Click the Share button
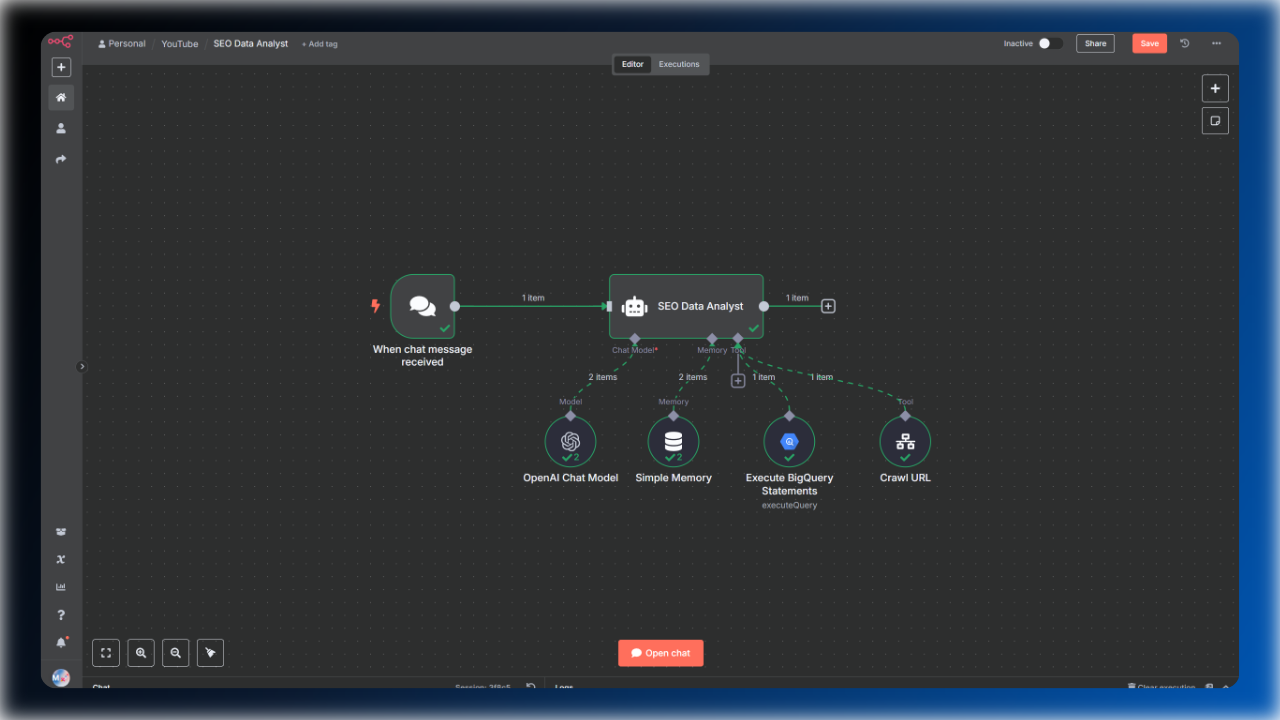This screenshot has width=1280, height=720. [1096, 44]
